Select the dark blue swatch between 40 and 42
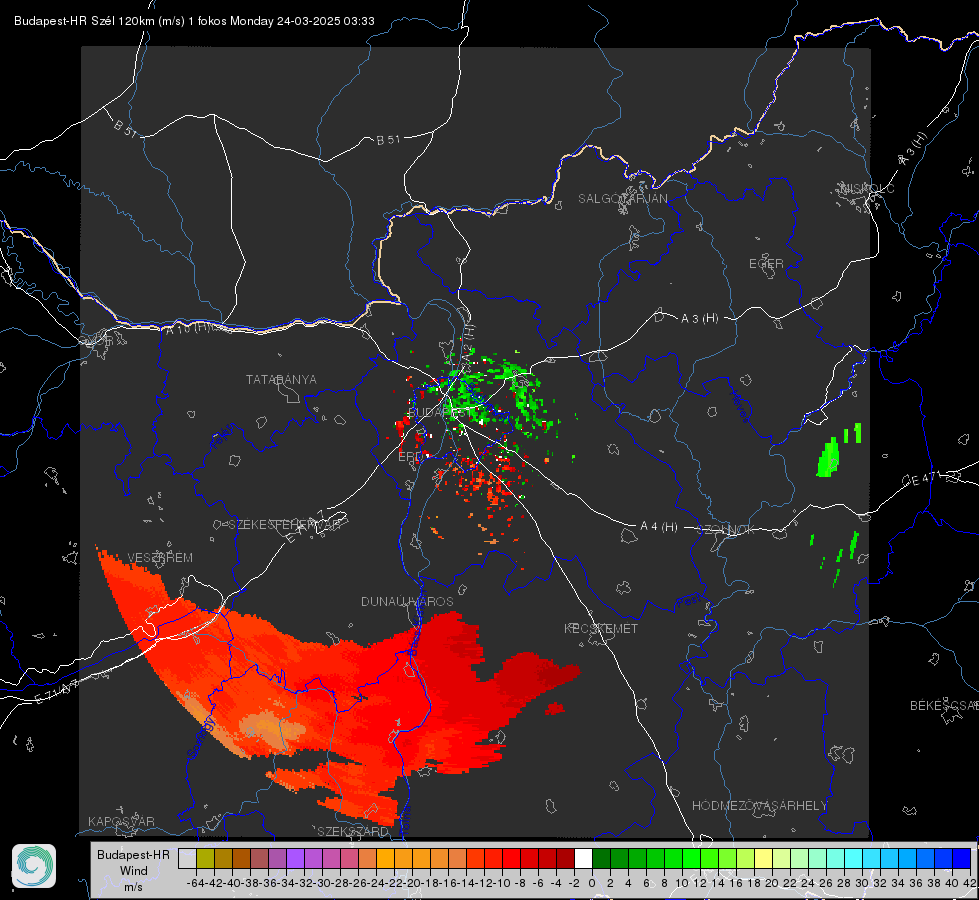 point(961,859)
